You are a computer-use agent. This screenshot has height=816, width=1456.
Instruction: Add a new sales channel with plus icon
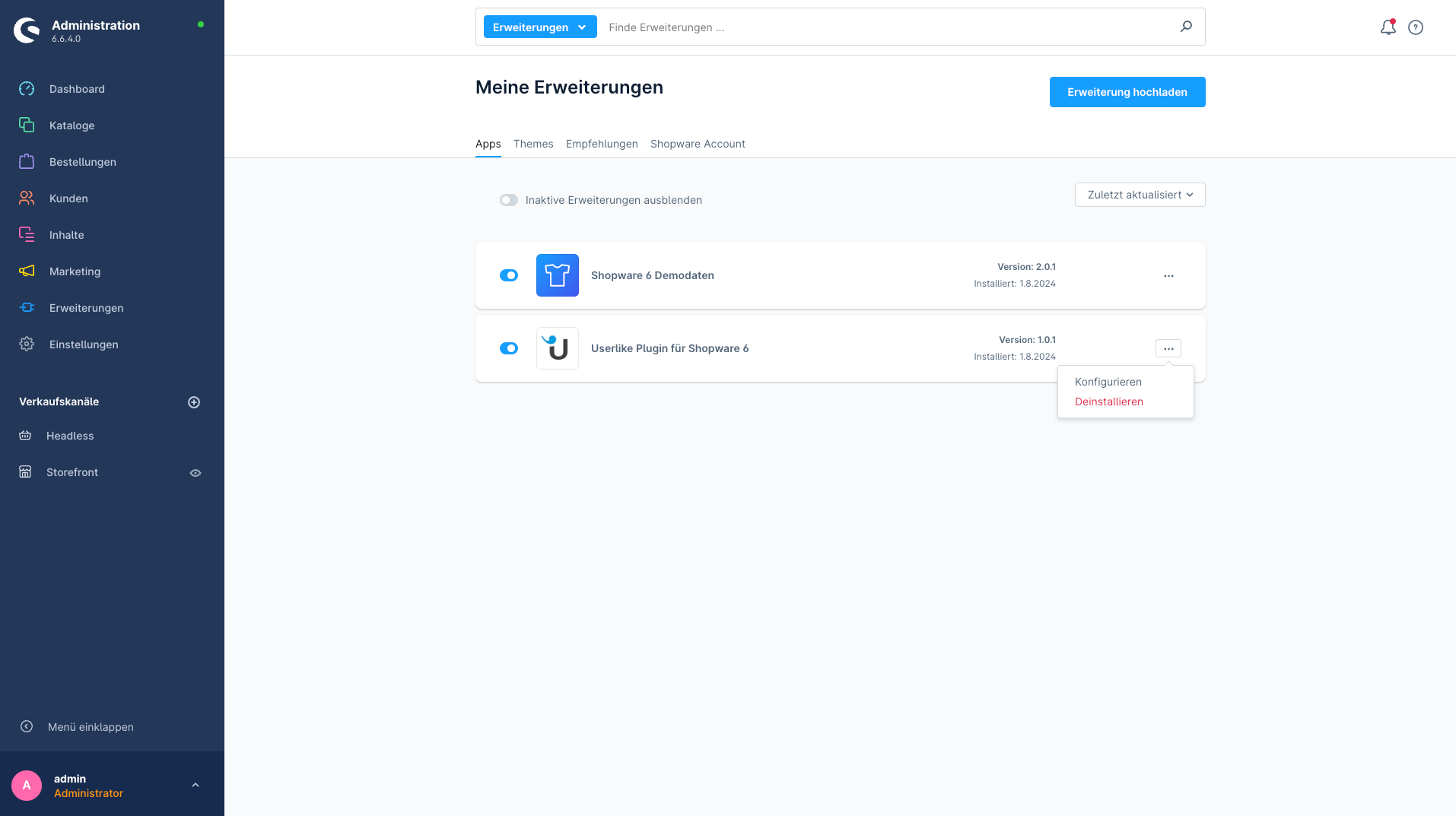tap(194, 402)
